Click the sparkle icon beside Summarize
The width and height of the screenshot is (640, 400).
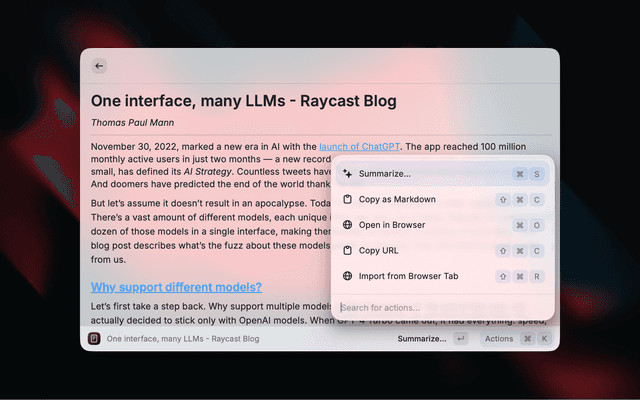[x=347, y=174]
